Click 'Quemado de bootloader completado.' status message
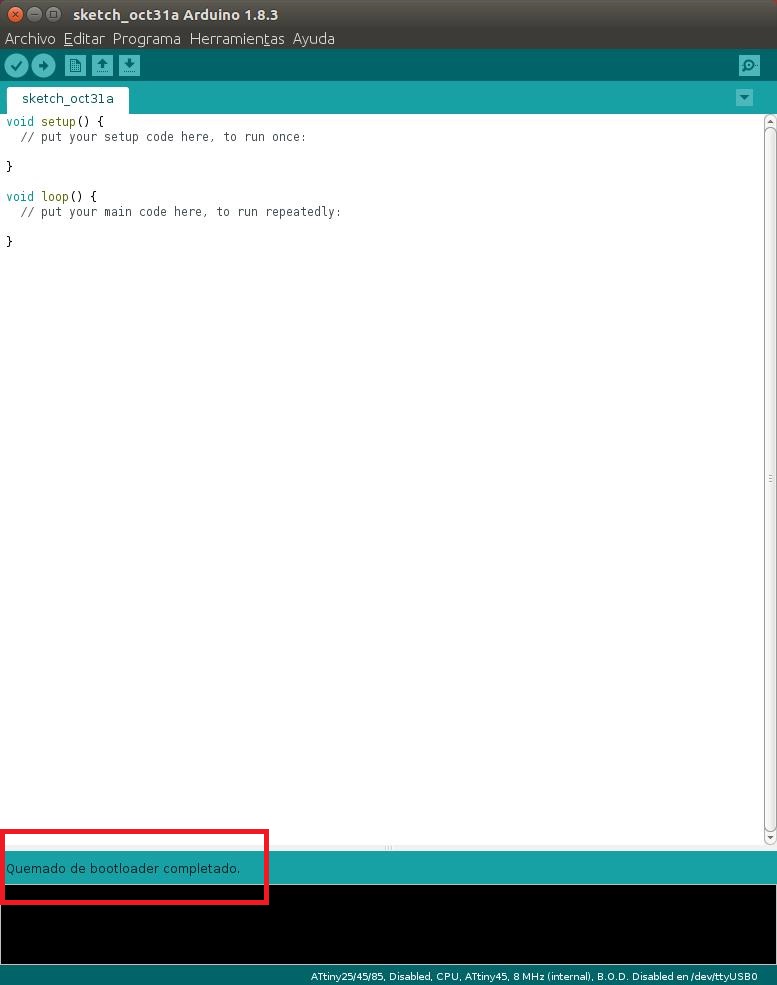This screenshot has height=985, width=777. pos(123,869)
